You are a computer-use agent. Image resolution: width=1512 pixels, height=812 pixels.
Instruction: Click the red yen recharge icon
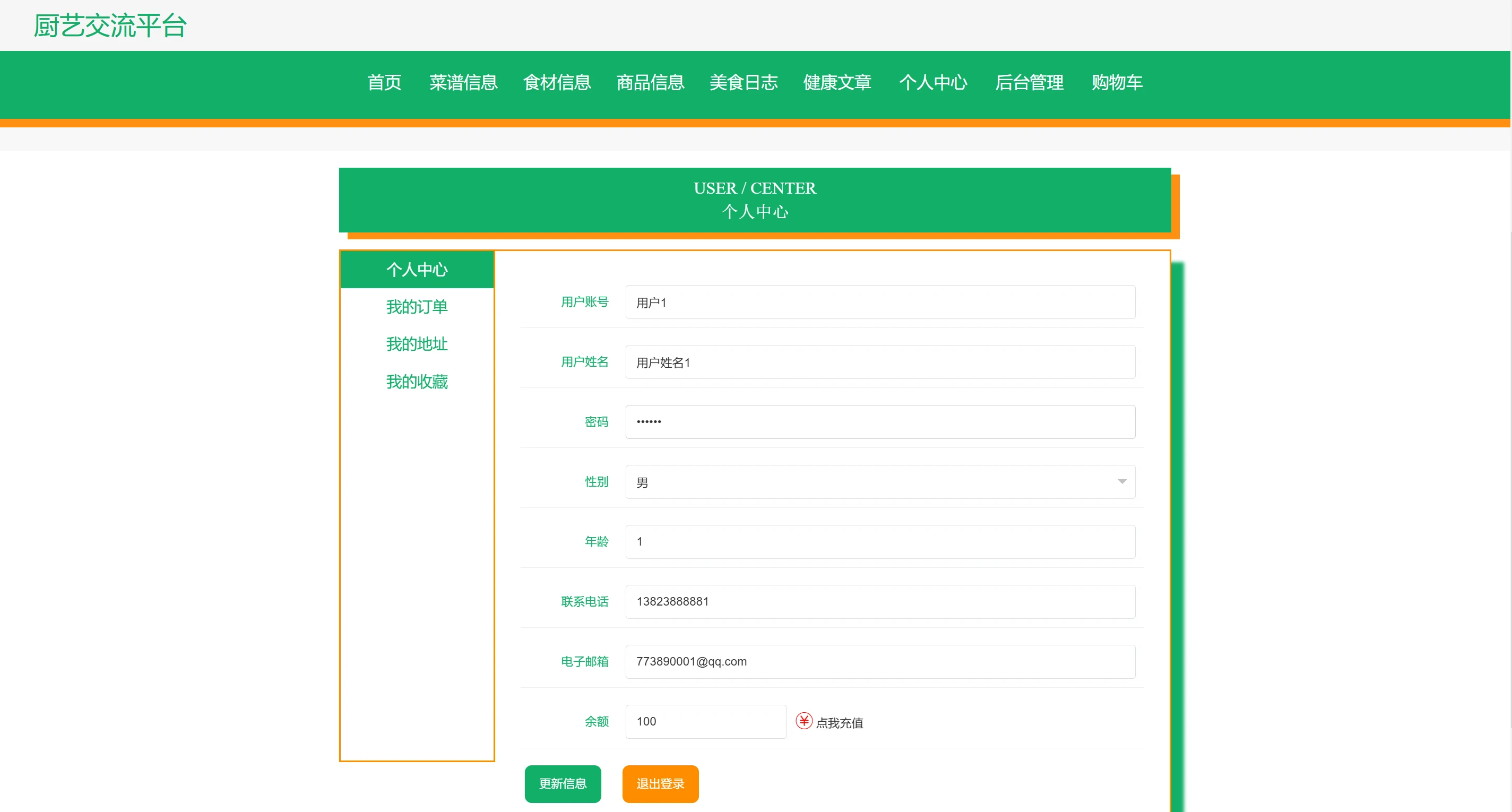coord(803,720)
